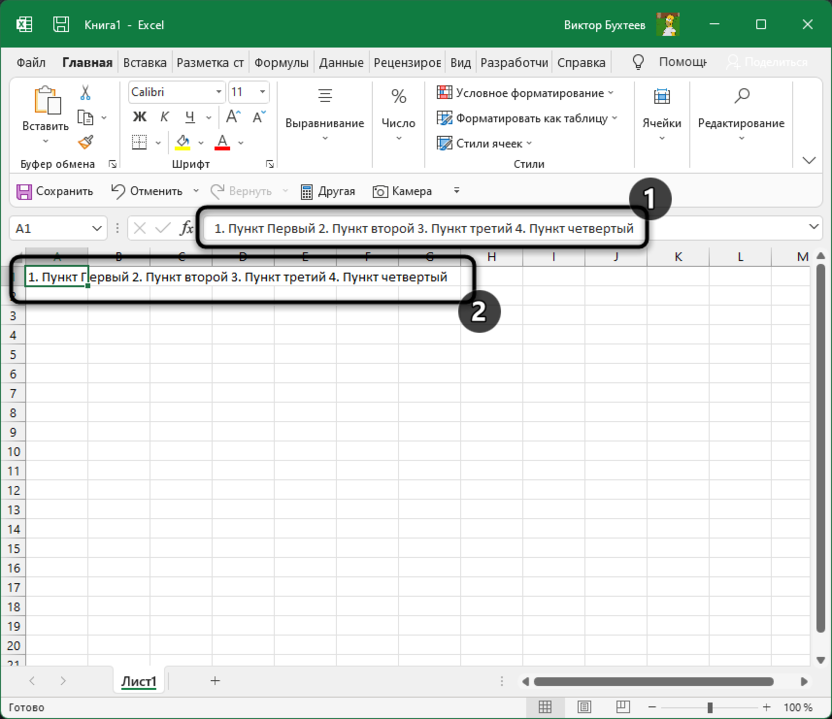
Task: Switch to Page Layout view
Action: (x=584, y=708)
